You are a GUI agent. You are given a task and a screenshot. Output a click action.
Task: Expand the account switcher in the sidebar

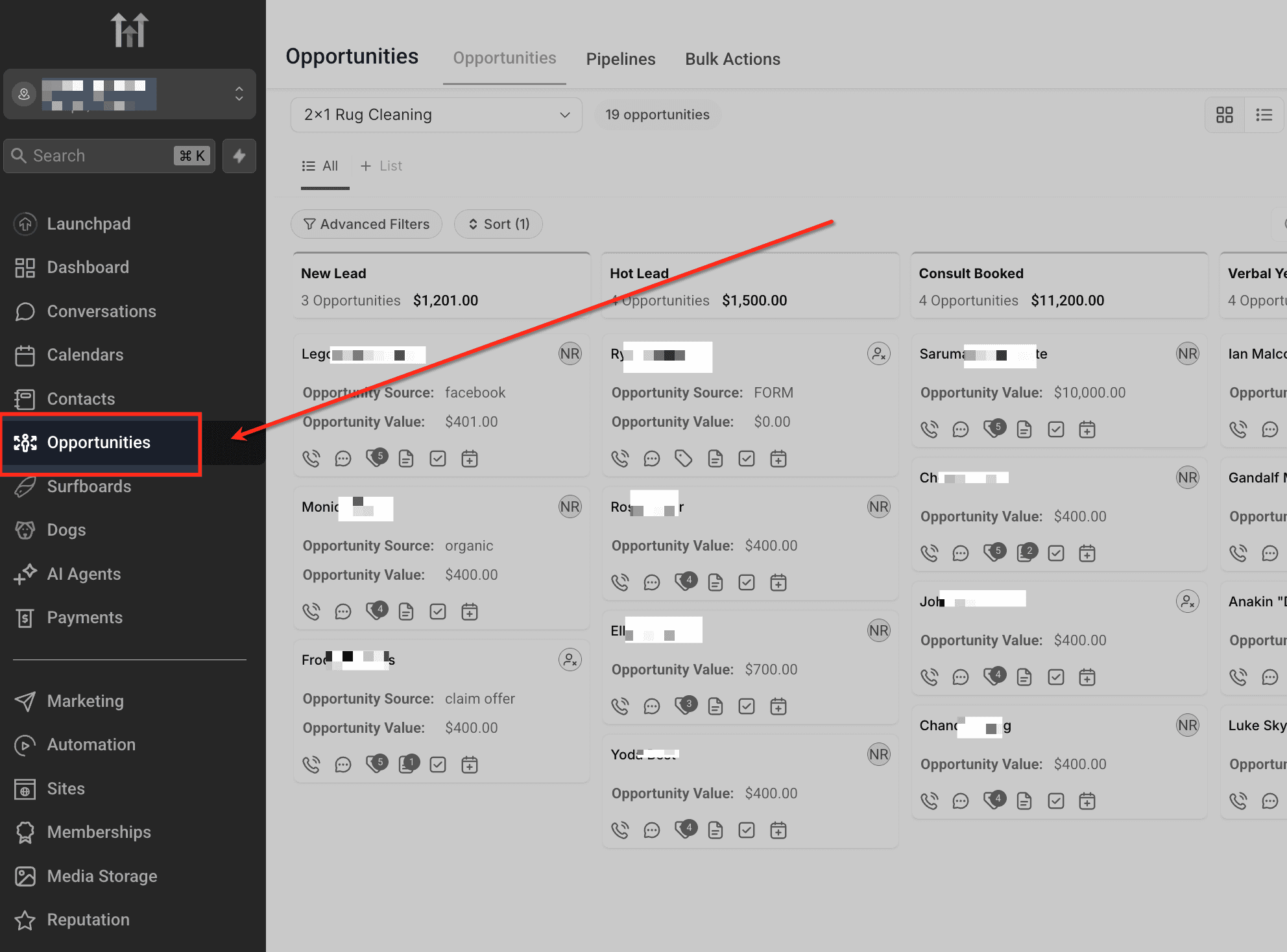130,94
